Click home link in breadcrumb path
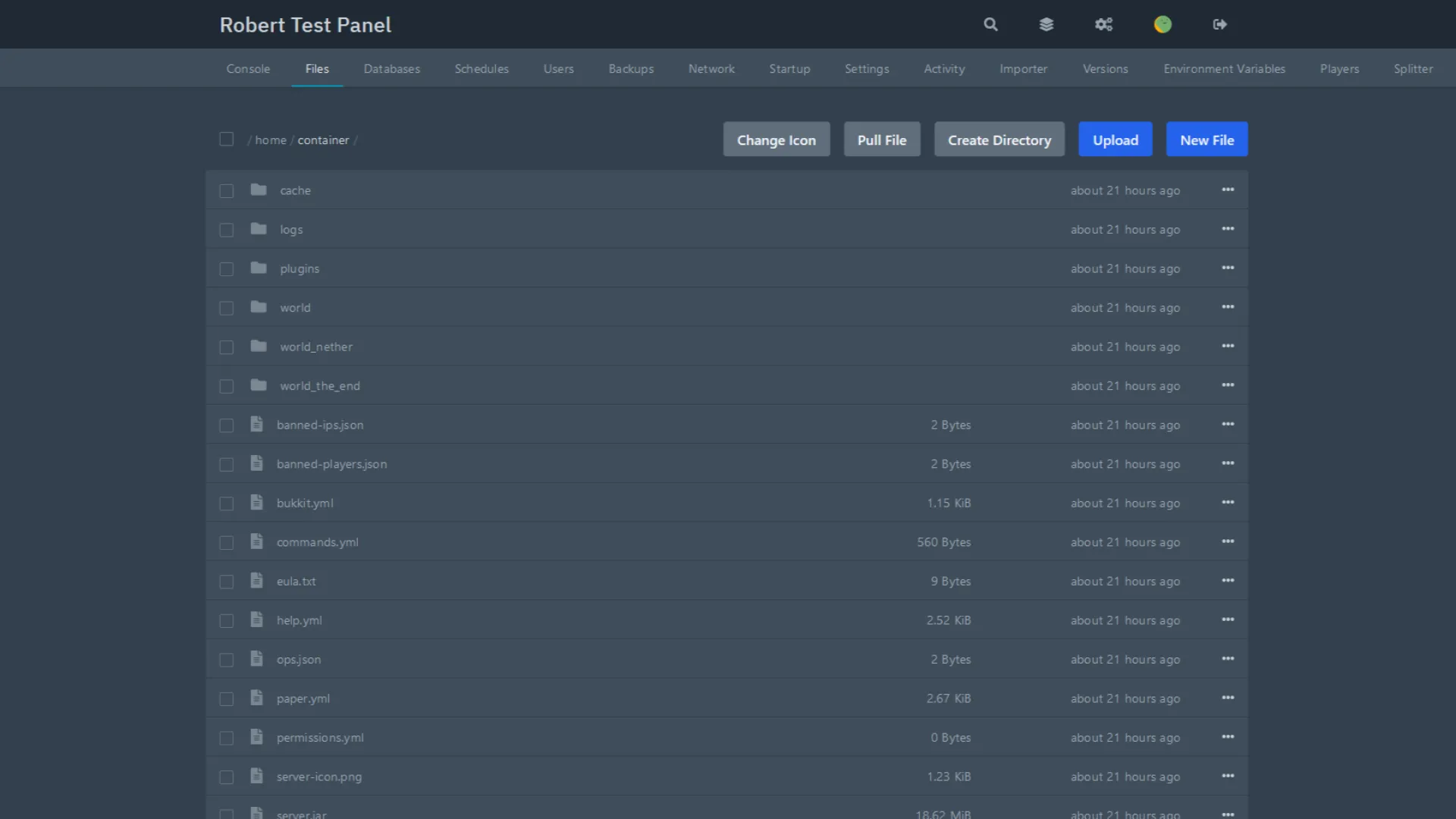This screenshot has width=1456, height=819. pyautogui.click(x=271, y=140)
